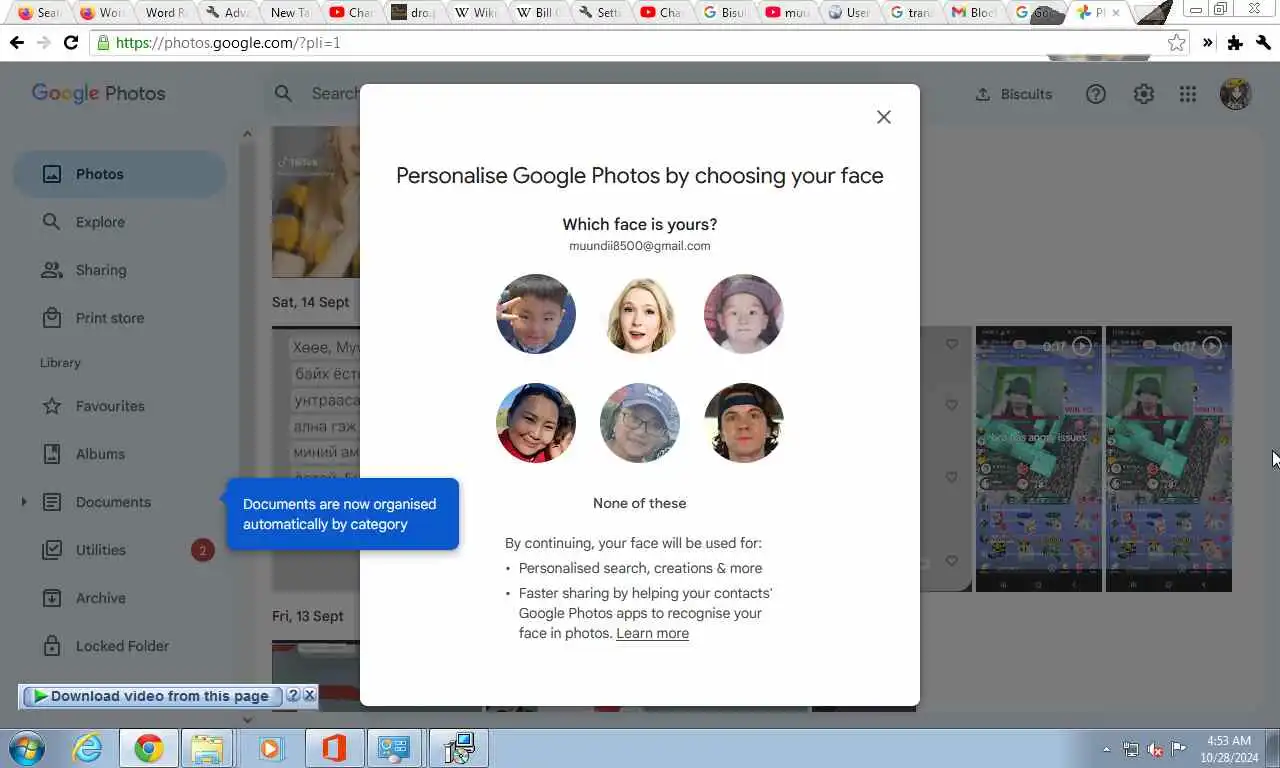Reload the page
Image resolution: width=1280 pixels, height=768 pixels.
click(x=70, y=43)
